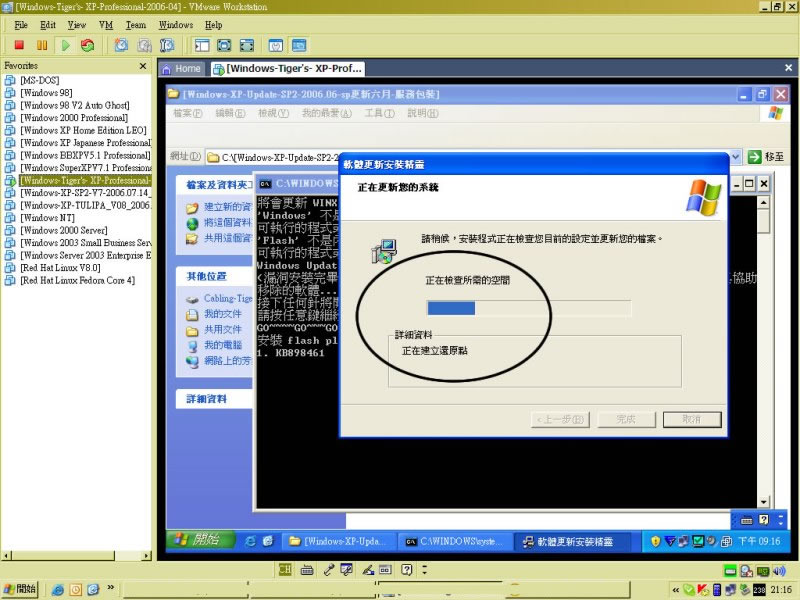This screenshot has height=600, width=800.
Task: Select [Windows 98] in Favorites
Action: (x=46, y=93)
